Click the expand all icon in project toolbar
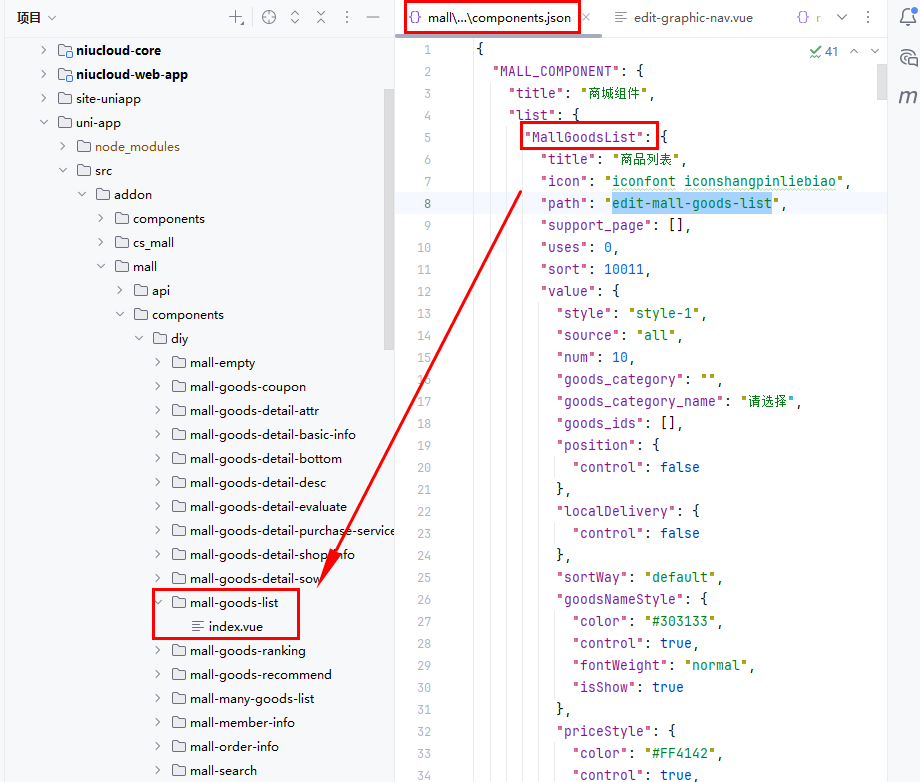920x782 pixels. [x=295, y=17]
